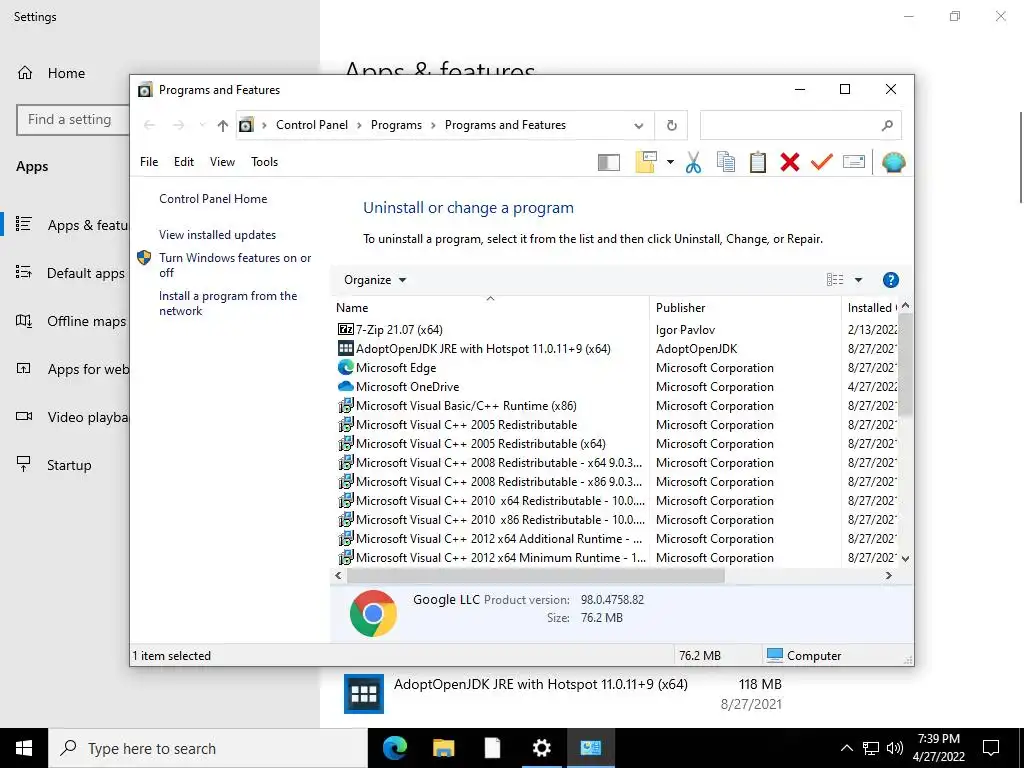Click the Refresh button in the address bar
The width and height of the screenshot is (1024, 768).
(671, 125)
